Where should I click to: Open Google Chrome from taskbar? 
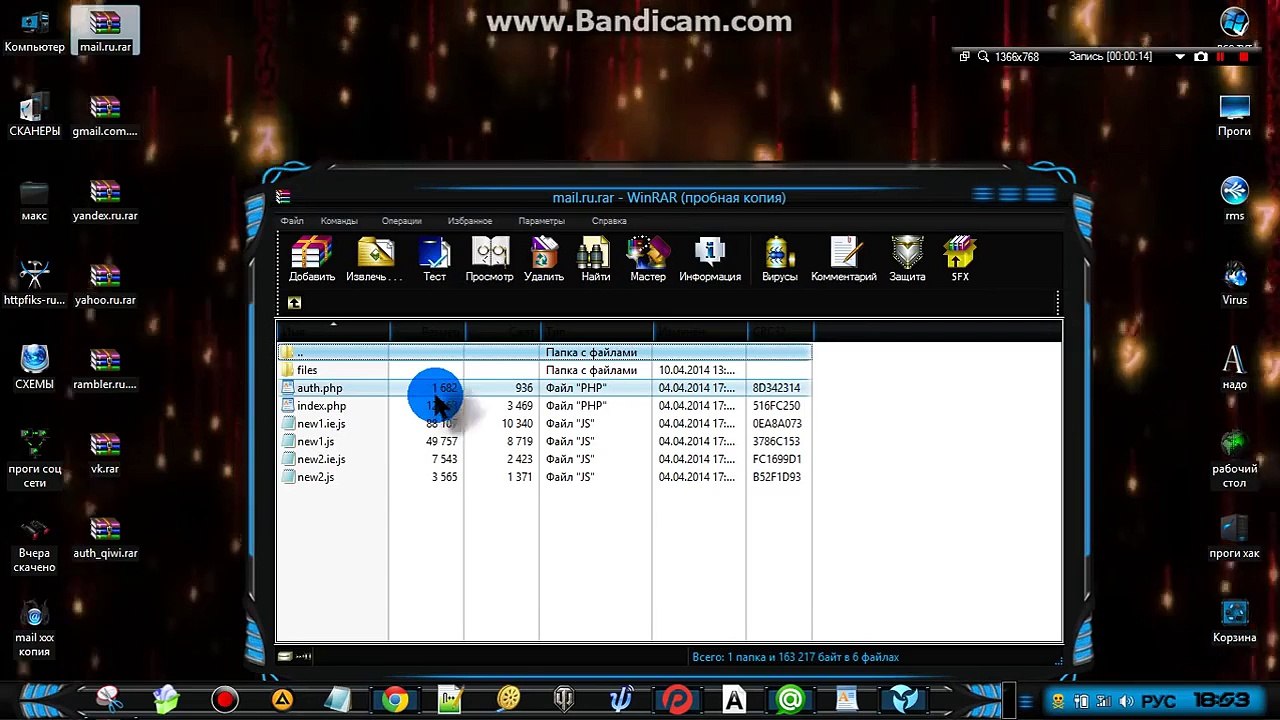pyautogui.click(x=395, y=699)
